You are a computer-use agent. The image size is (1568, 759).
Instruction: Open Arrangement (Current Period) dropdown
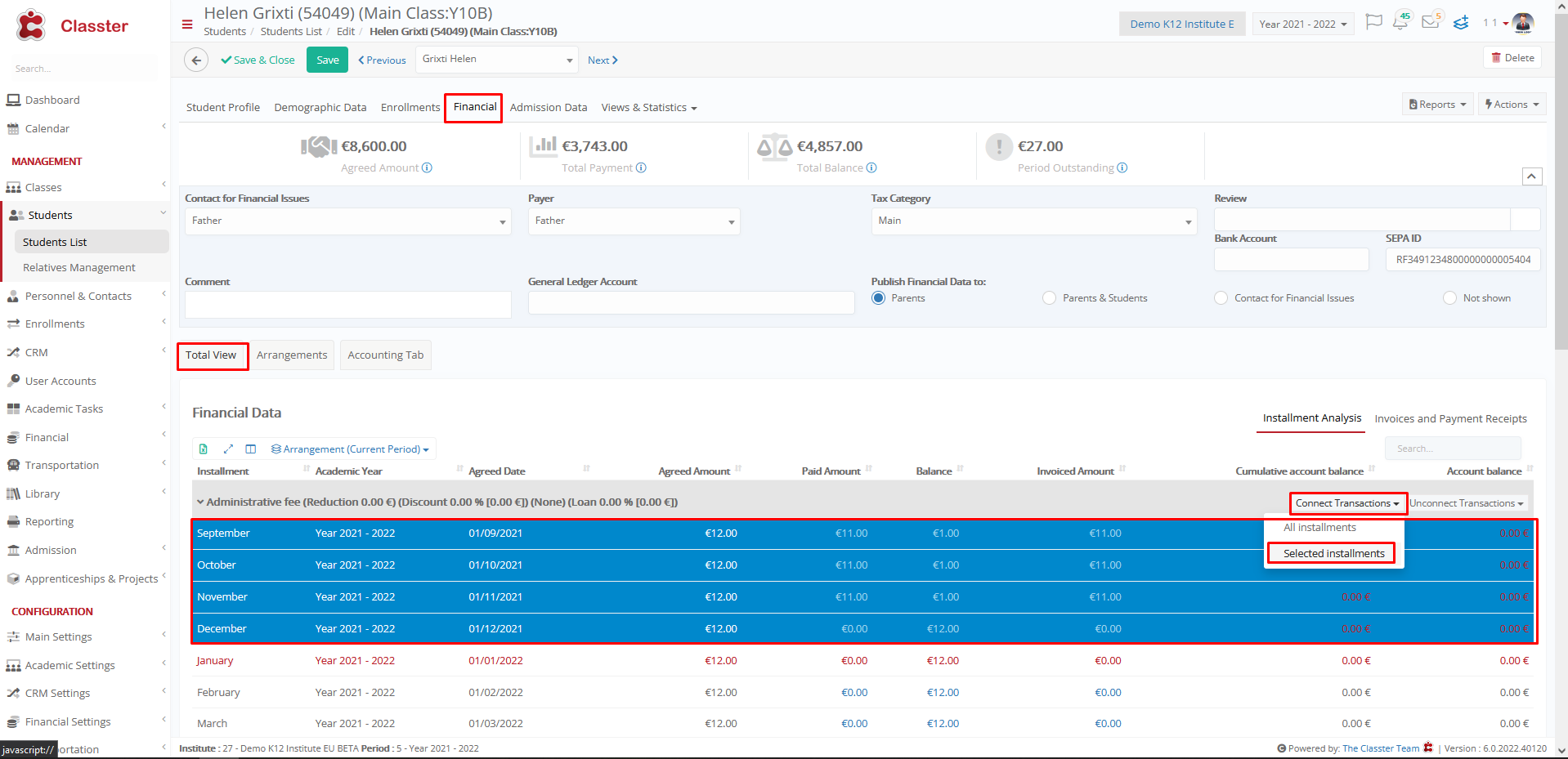[x=350, y=449]
